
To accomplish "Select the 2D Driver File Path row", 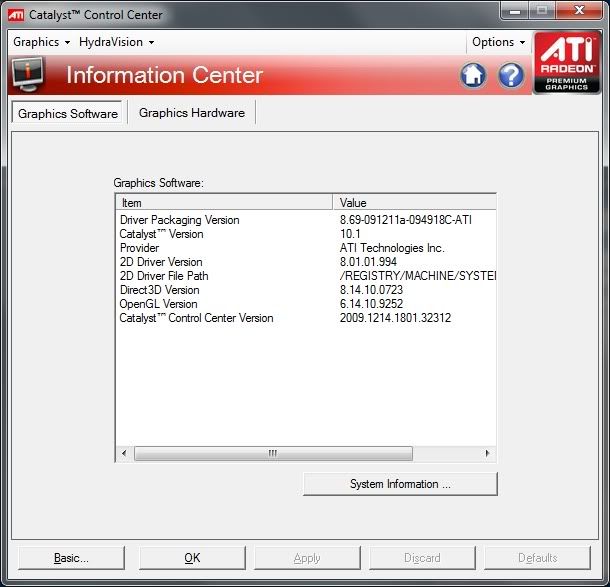I will point(306,276).
